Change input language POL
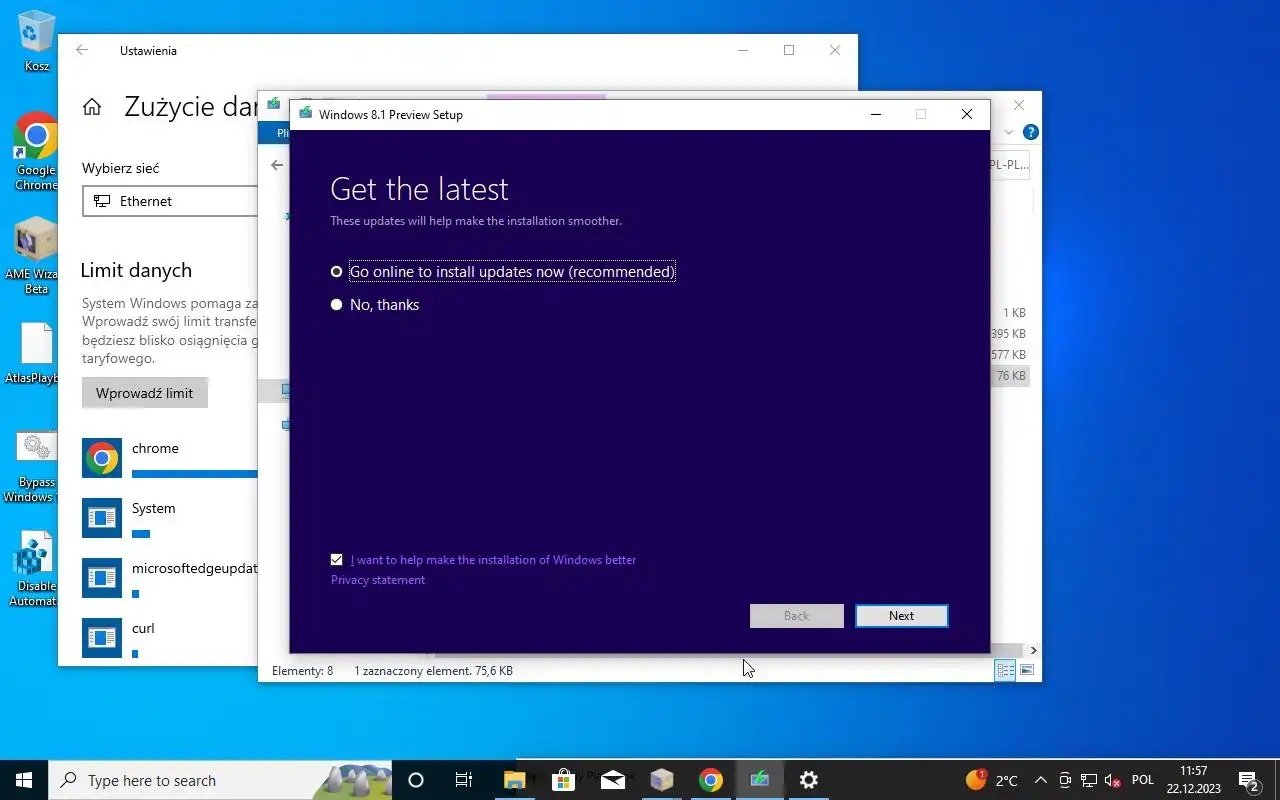The image size is (1280, 800). click(1143, 780)
